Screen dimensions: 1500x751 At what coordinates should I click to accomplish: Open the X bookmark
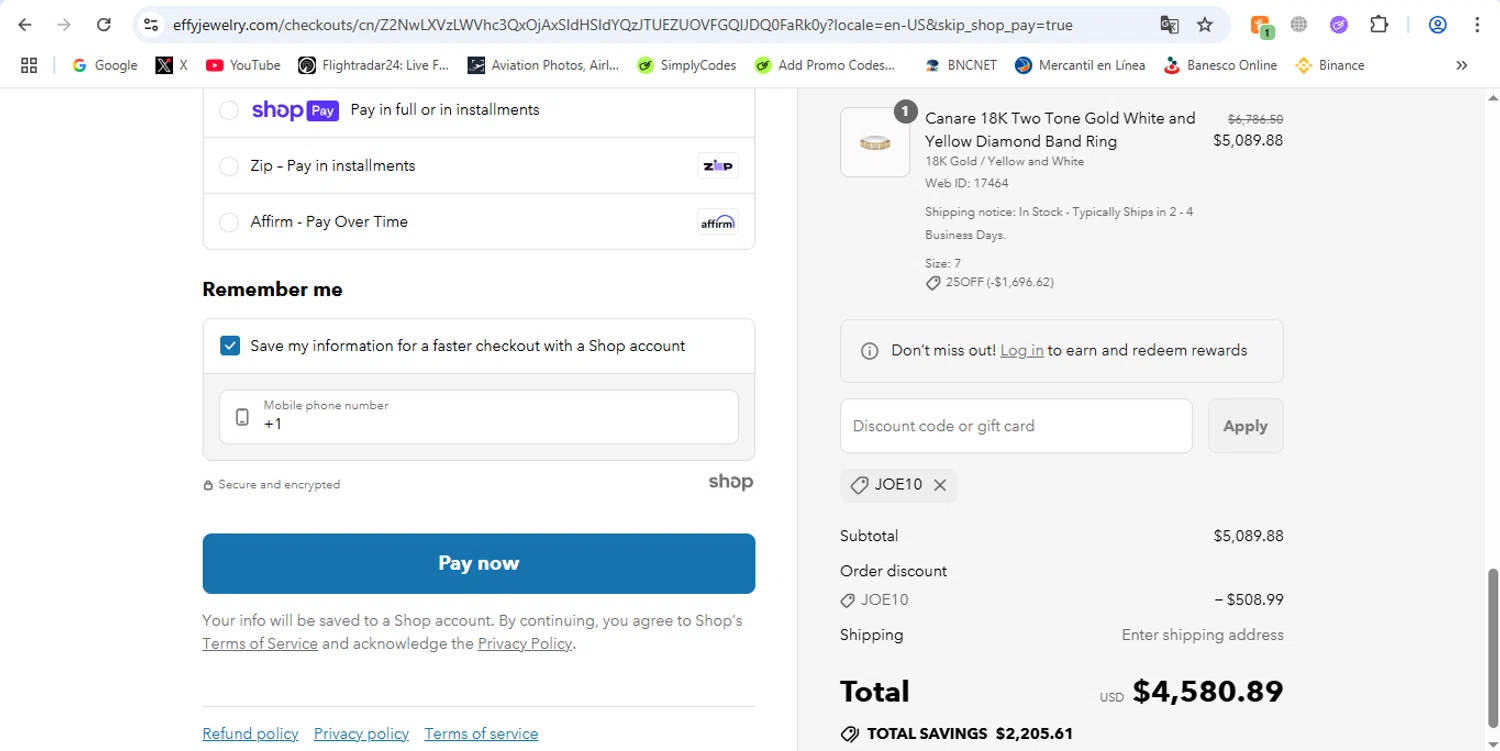point(172,65)
